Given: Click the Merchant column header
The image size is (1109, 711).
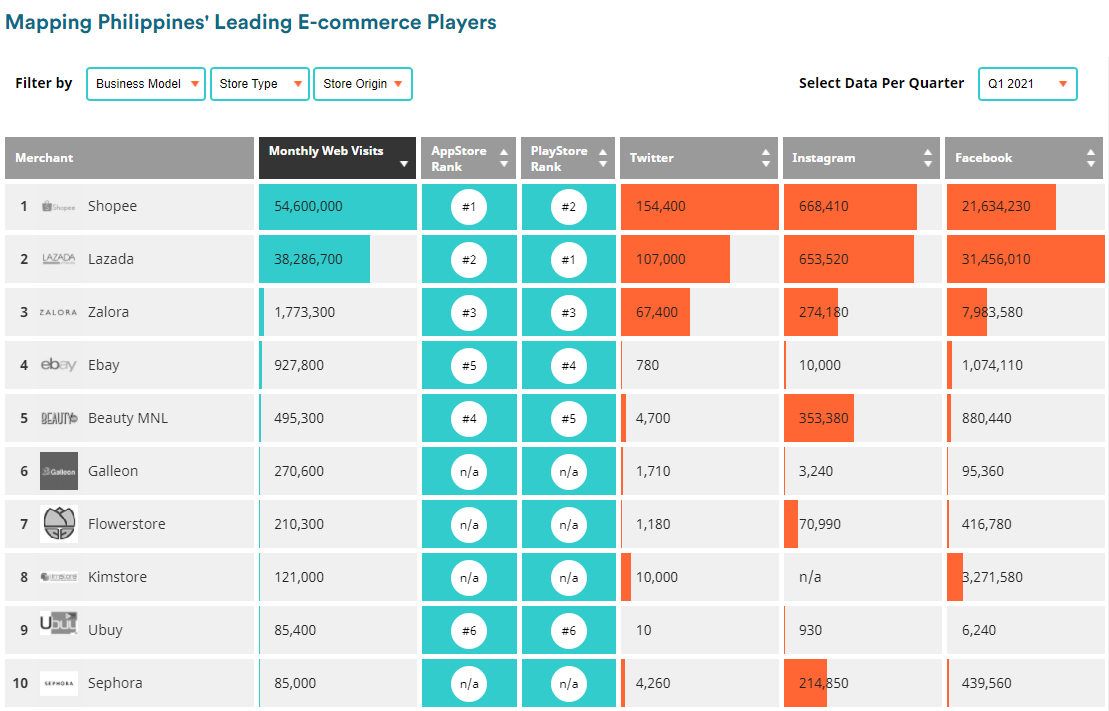Looking at the screenshot, I should pos(129,158).
